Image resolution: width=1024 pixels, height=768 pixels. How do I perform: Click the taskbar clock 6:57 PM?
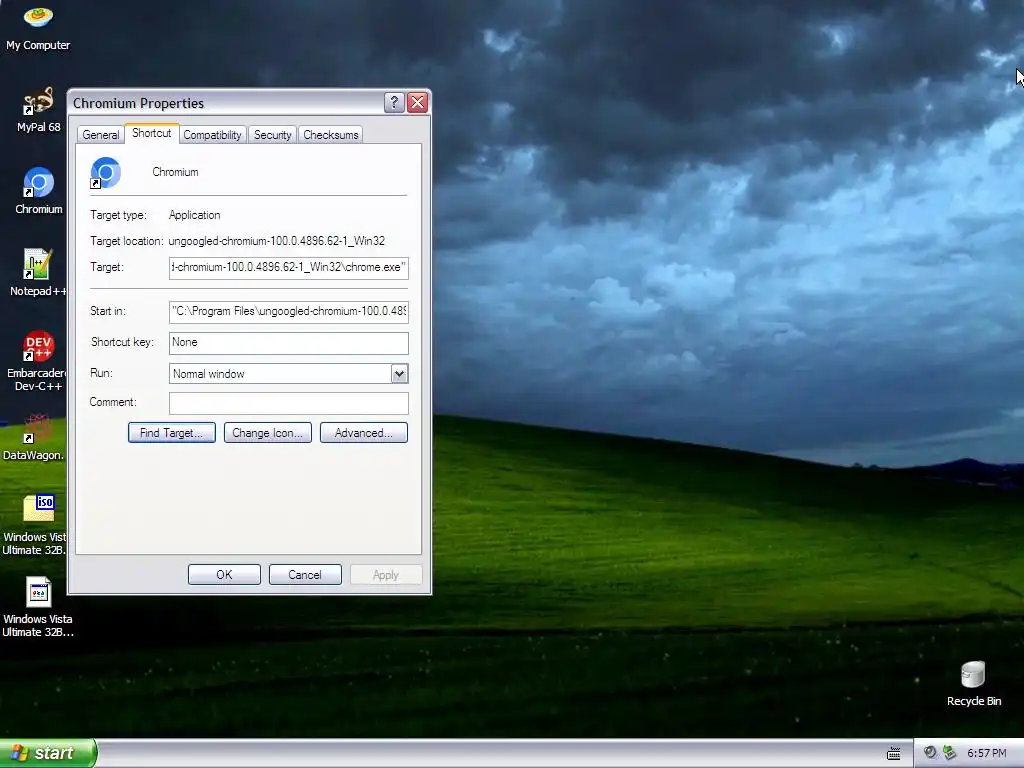[x=986, y=753]
